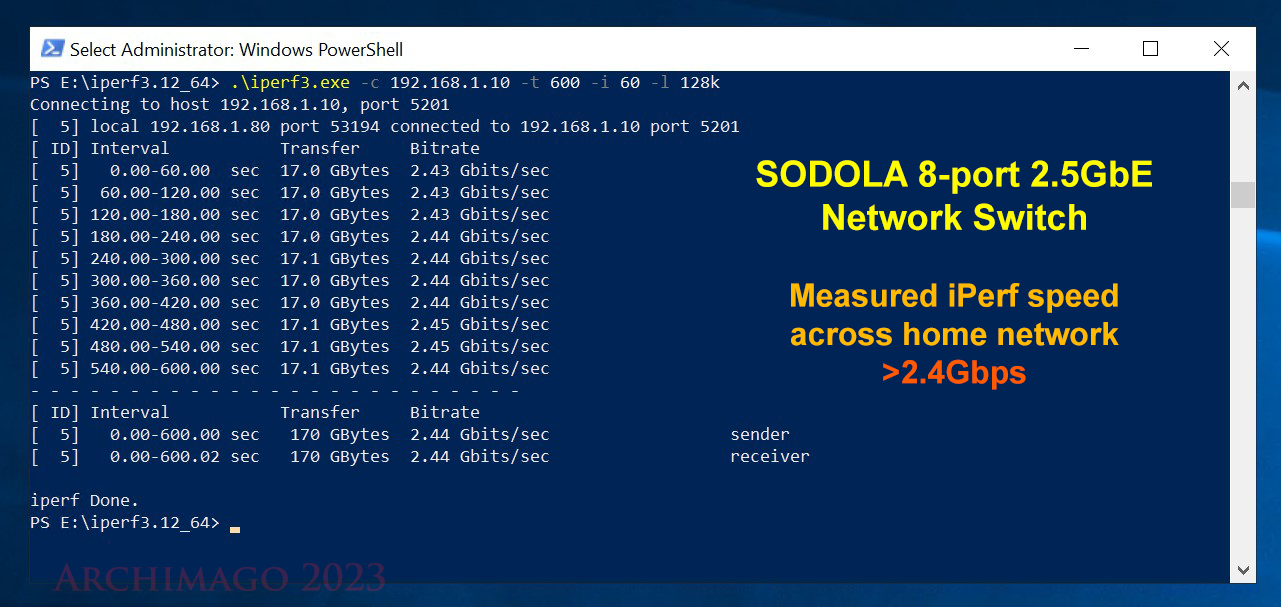The width and height of the screenshot is (1281, 607).
Task: Minimize the PowerShell window
Action: click(1081, 48)
